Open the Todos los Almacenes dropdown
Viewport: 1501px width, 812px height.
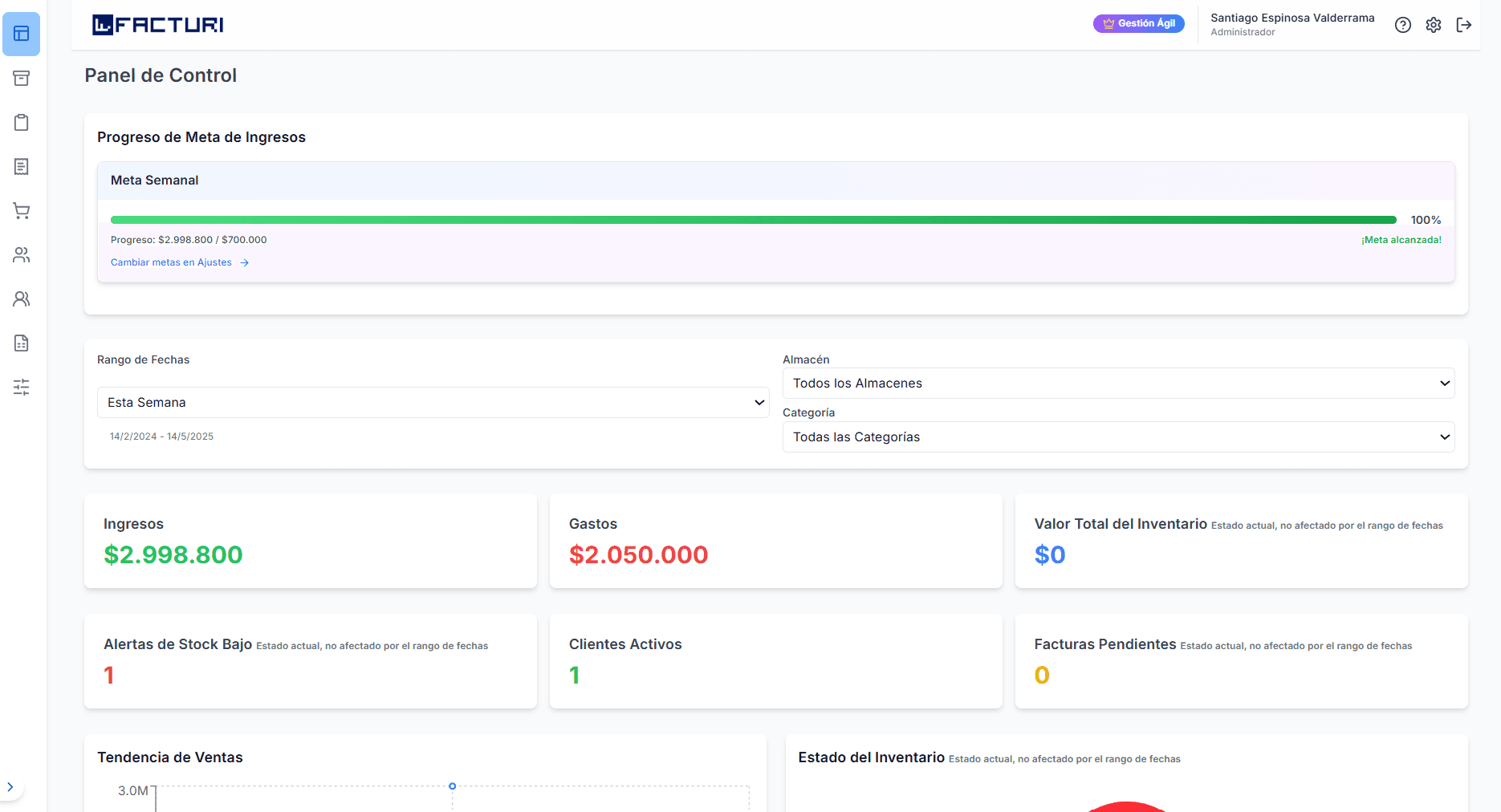point(1117,384)
